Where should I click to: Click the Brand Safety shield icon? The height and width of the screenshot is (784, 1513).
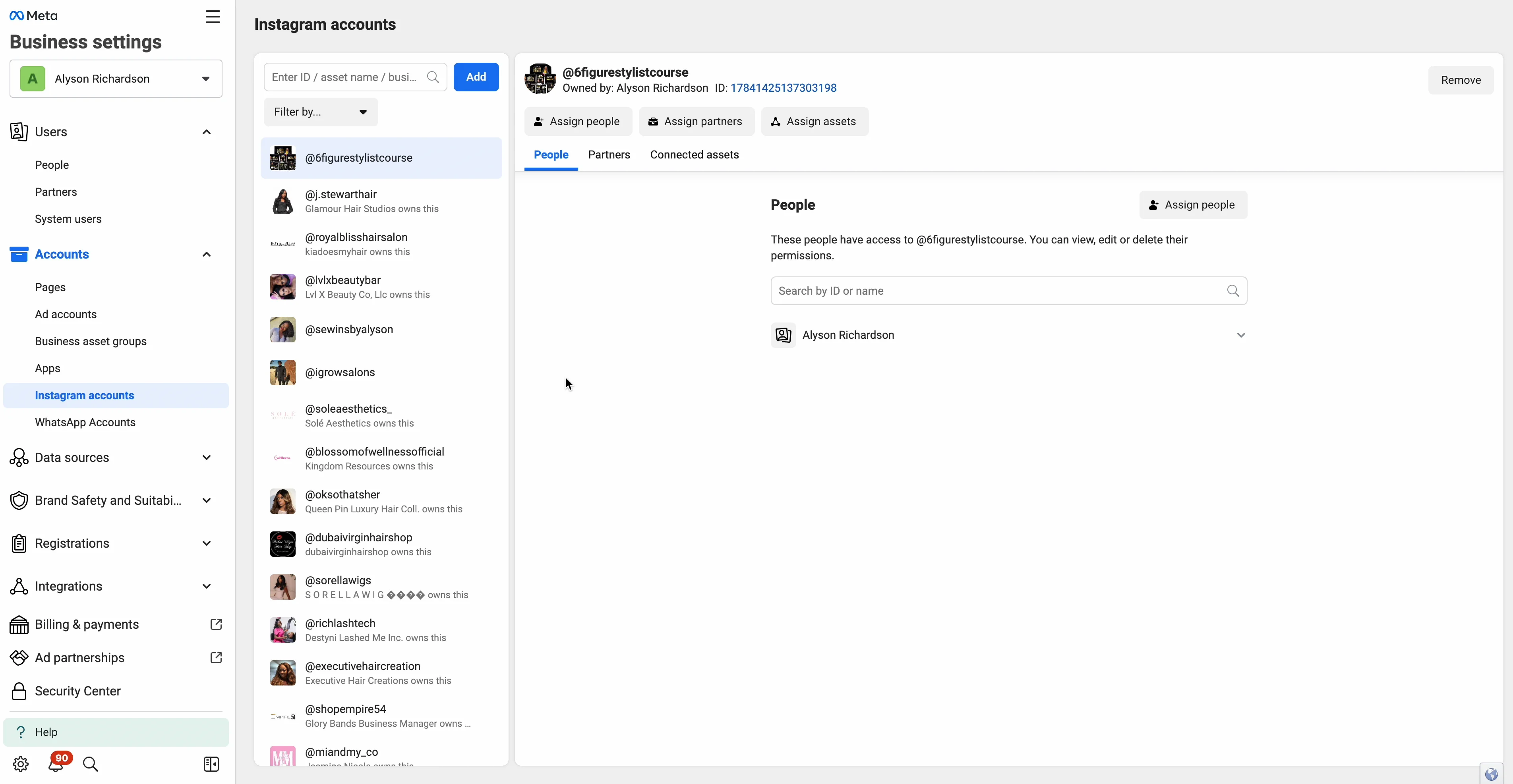point(19,500)
